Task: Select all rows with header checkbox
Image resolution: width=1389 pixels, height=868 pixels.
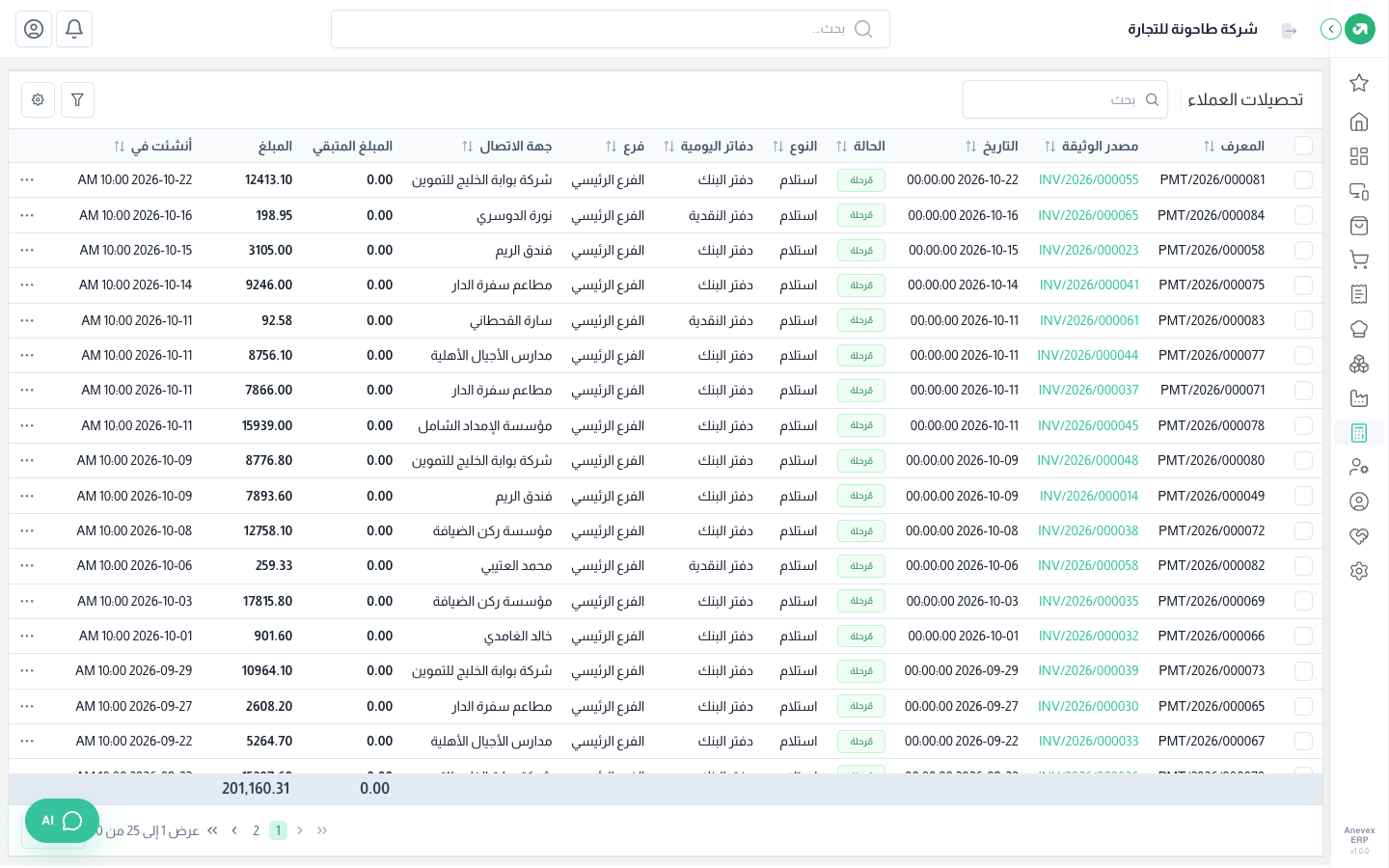Action: pos(1303,146)
